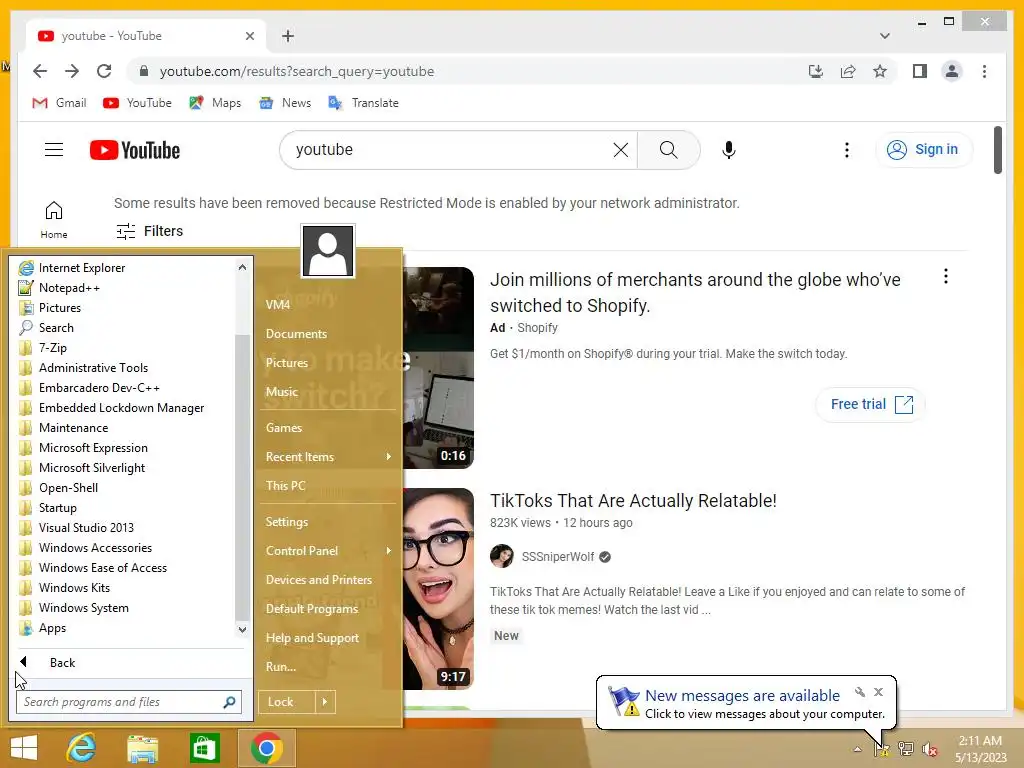Click the Free trial button
Viewport: 1024px width, 768px height.
point(871,404)
